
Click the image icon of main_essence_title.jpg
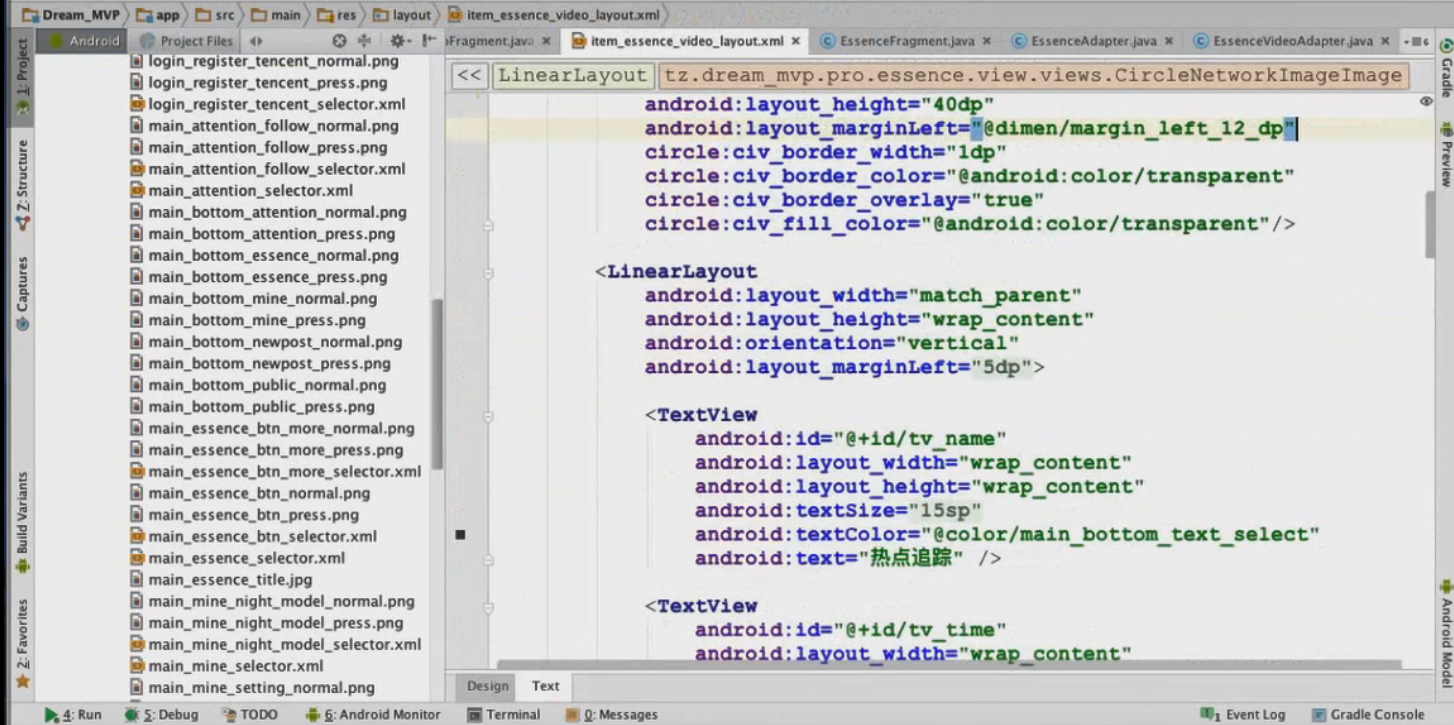point(138,580)
